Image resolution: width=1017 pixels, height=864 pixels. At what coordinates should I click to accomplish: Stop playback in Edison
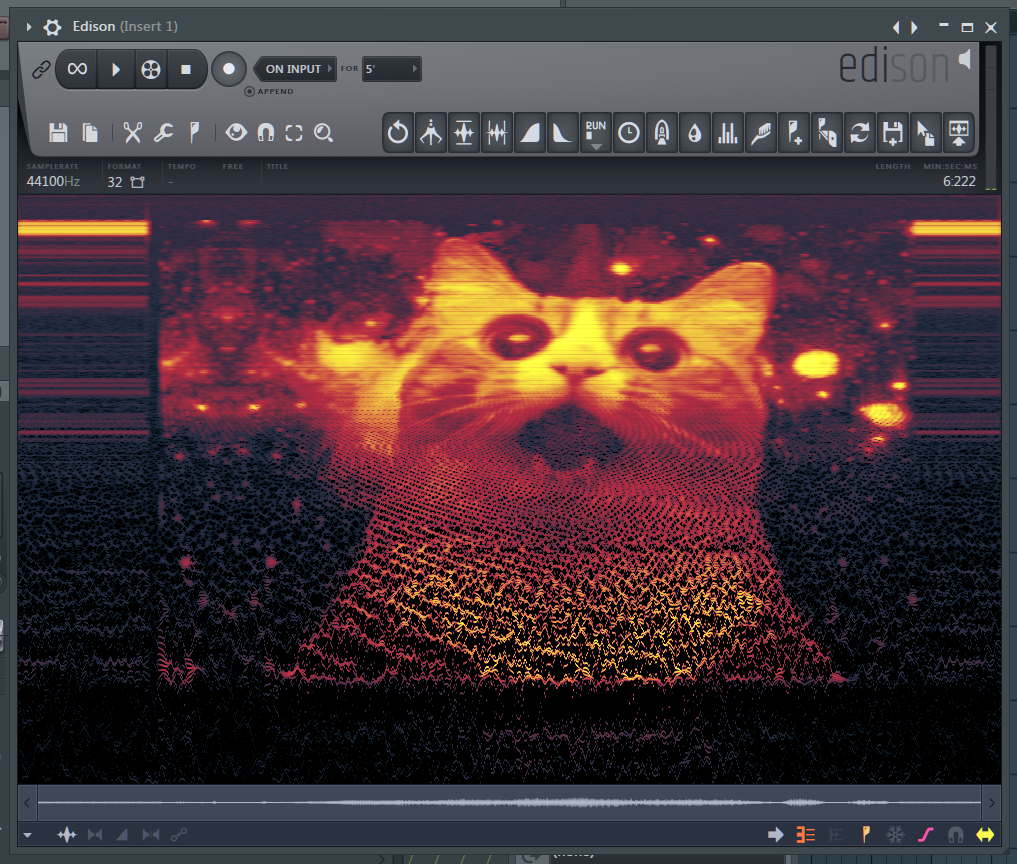point(186,69)
